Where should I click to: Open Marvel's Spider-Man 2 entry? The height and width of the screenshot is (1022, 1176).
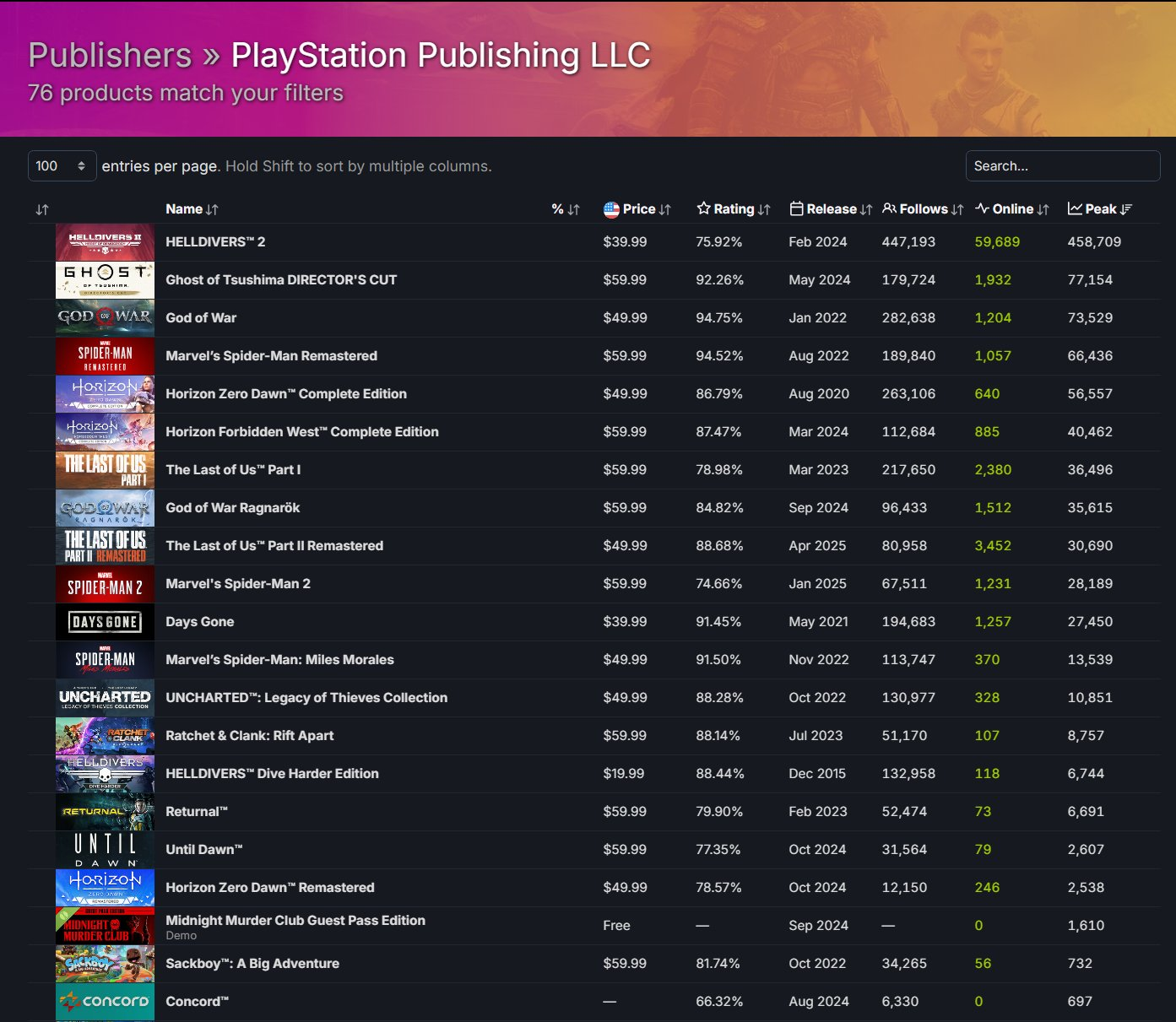(x=238, y=584)
